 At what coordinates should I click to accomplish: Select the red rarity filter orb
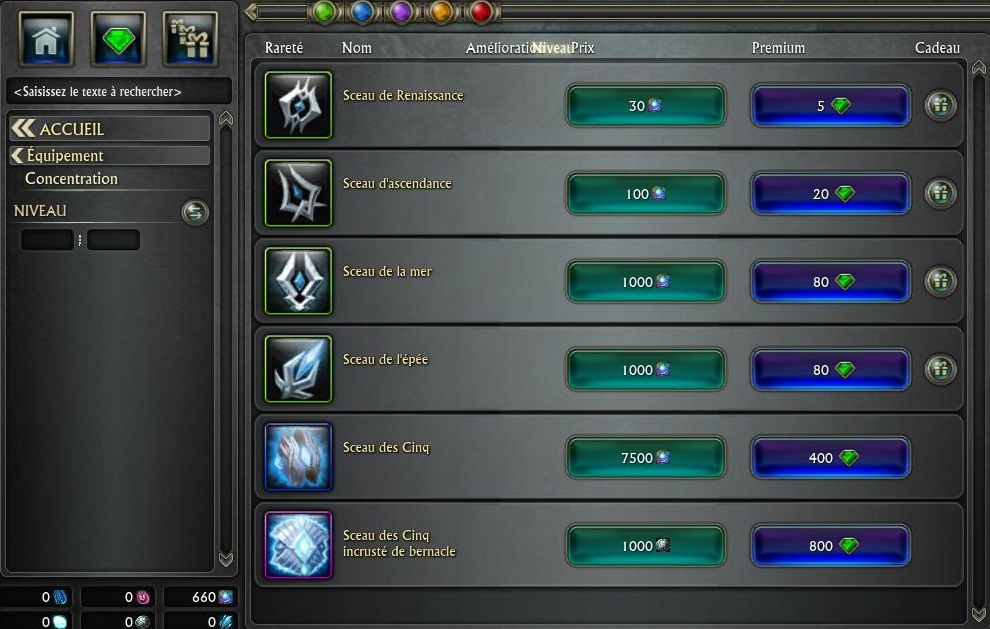(x=481, y=11)
